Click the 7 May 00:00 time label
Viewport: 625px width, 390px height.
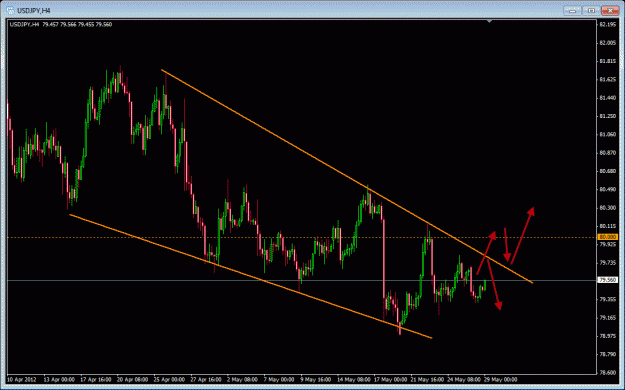point(279,380)
